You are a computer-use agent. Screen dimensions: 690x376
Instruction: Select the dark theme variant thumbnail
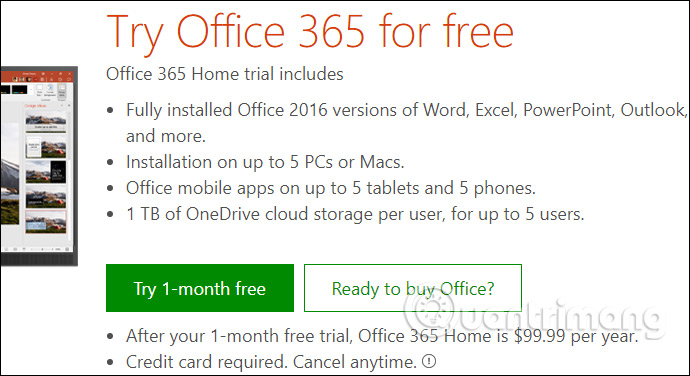19,89
